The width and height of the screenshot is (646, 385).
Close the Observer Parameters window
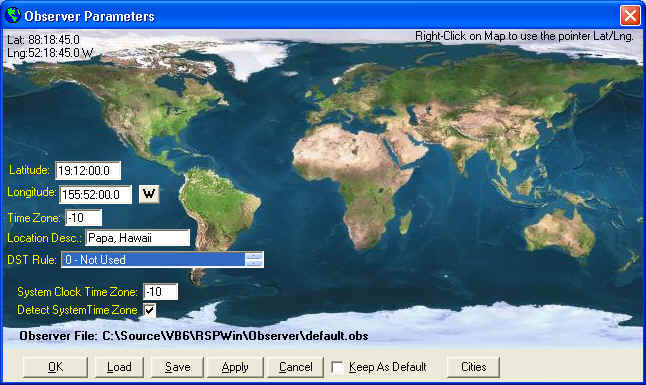630,16
